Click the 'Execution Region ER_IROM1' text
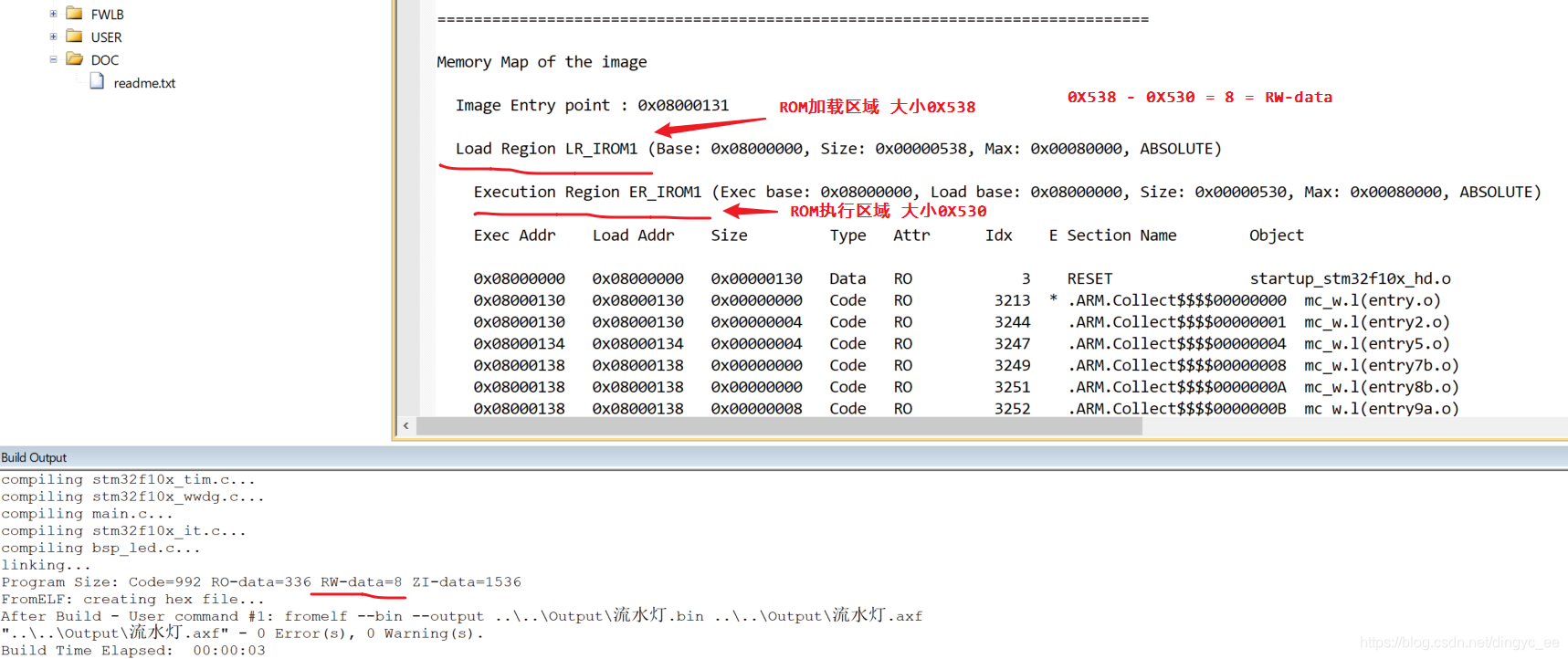The width and height of the screenshot is (1568, 659). [x=587, y=192]
